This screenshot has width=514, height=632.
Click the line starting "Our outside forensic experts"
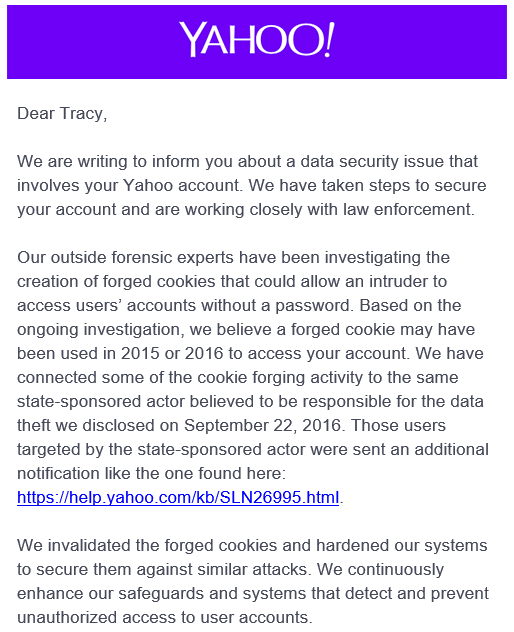(x=233, y=258)
